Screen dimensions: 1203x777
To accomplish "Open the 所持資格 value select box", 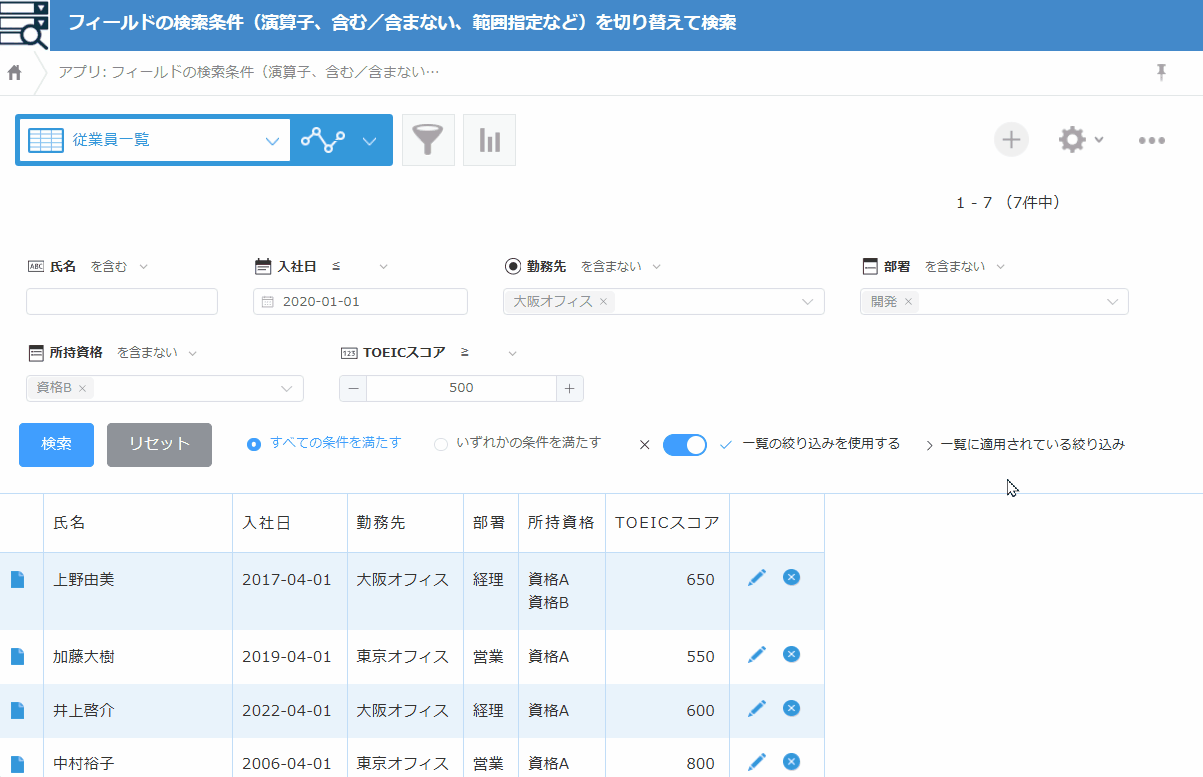I will [x=165, y=388].
